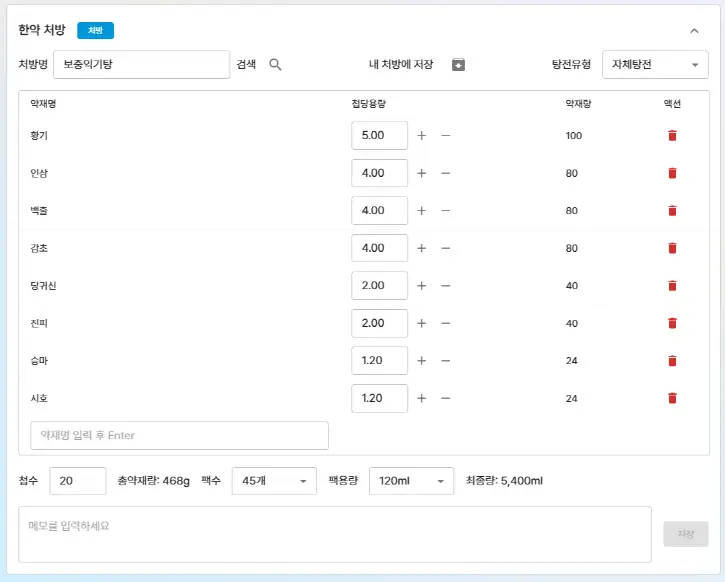Click the 처방명 field containing 보중익기탕
This screenshot has width=725, height=582.
click(141, 65)
